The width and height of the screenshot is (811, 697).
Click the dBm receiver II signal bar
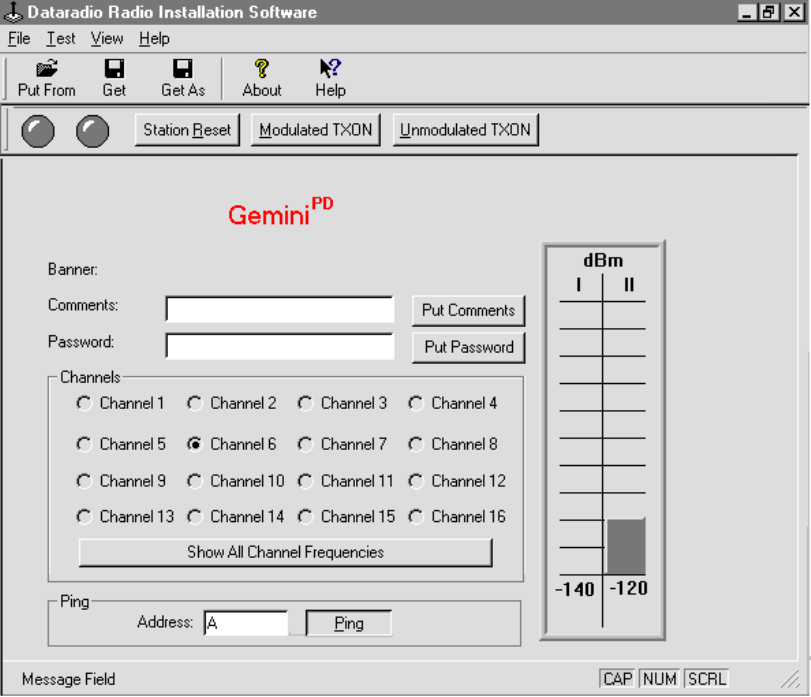[x=626, y=547]
